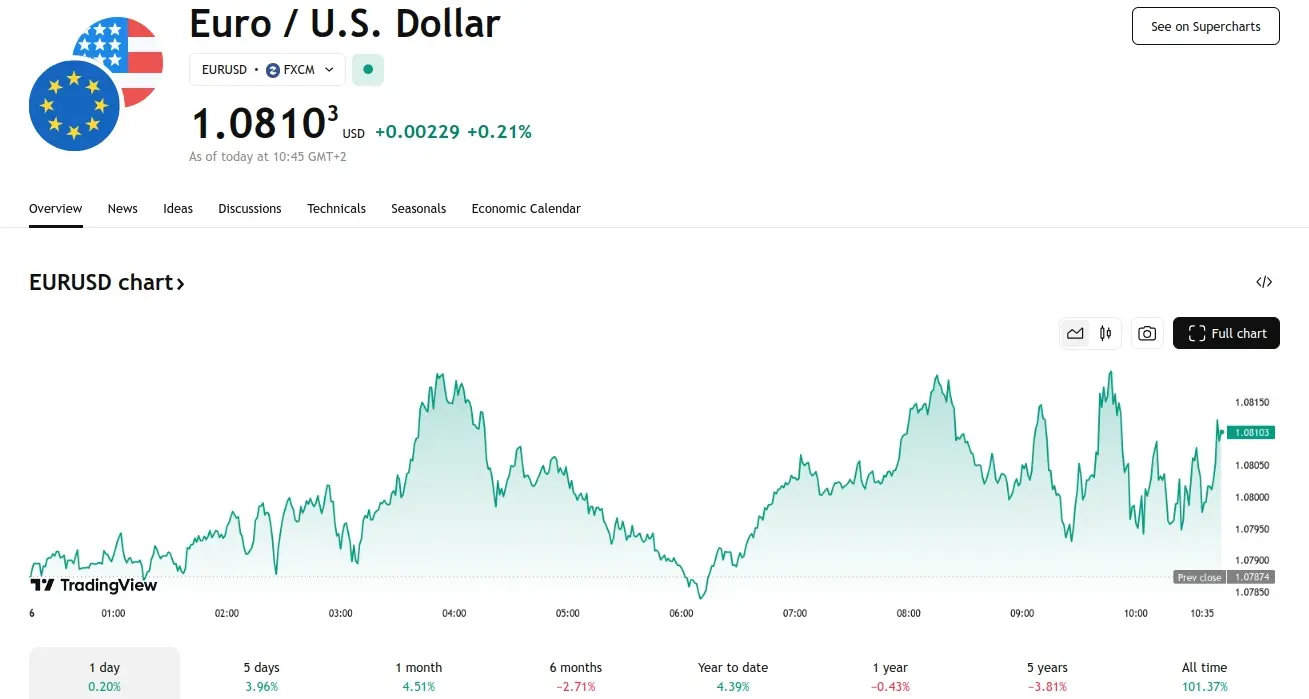This screenshot has height=699, width=1309.
Task: Go to Economic Calendar tab
Action: [x=526, y=209]
